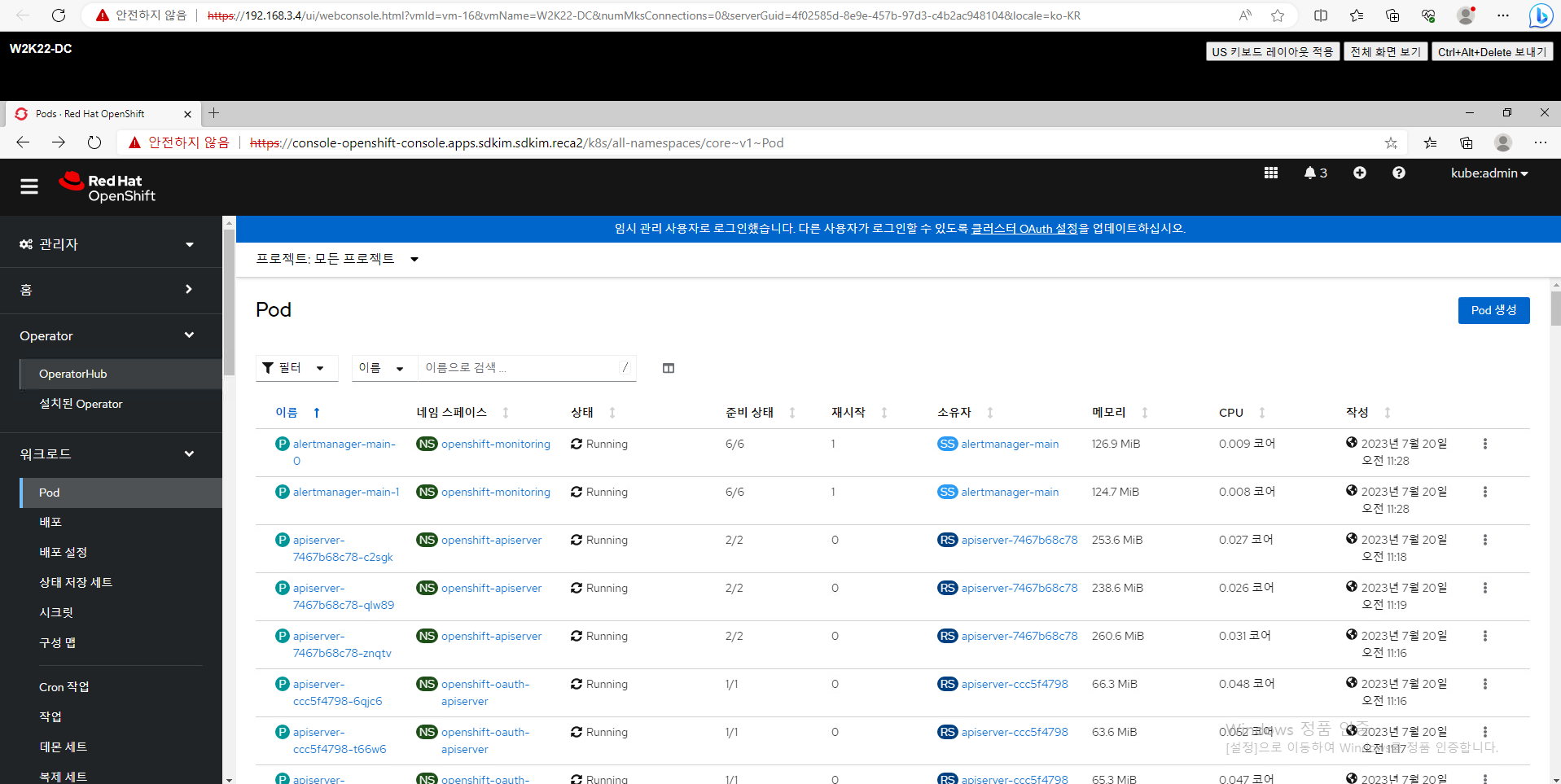
Task: Open kebab menu for alertmanager-main-0 row
Action: 1485,444
